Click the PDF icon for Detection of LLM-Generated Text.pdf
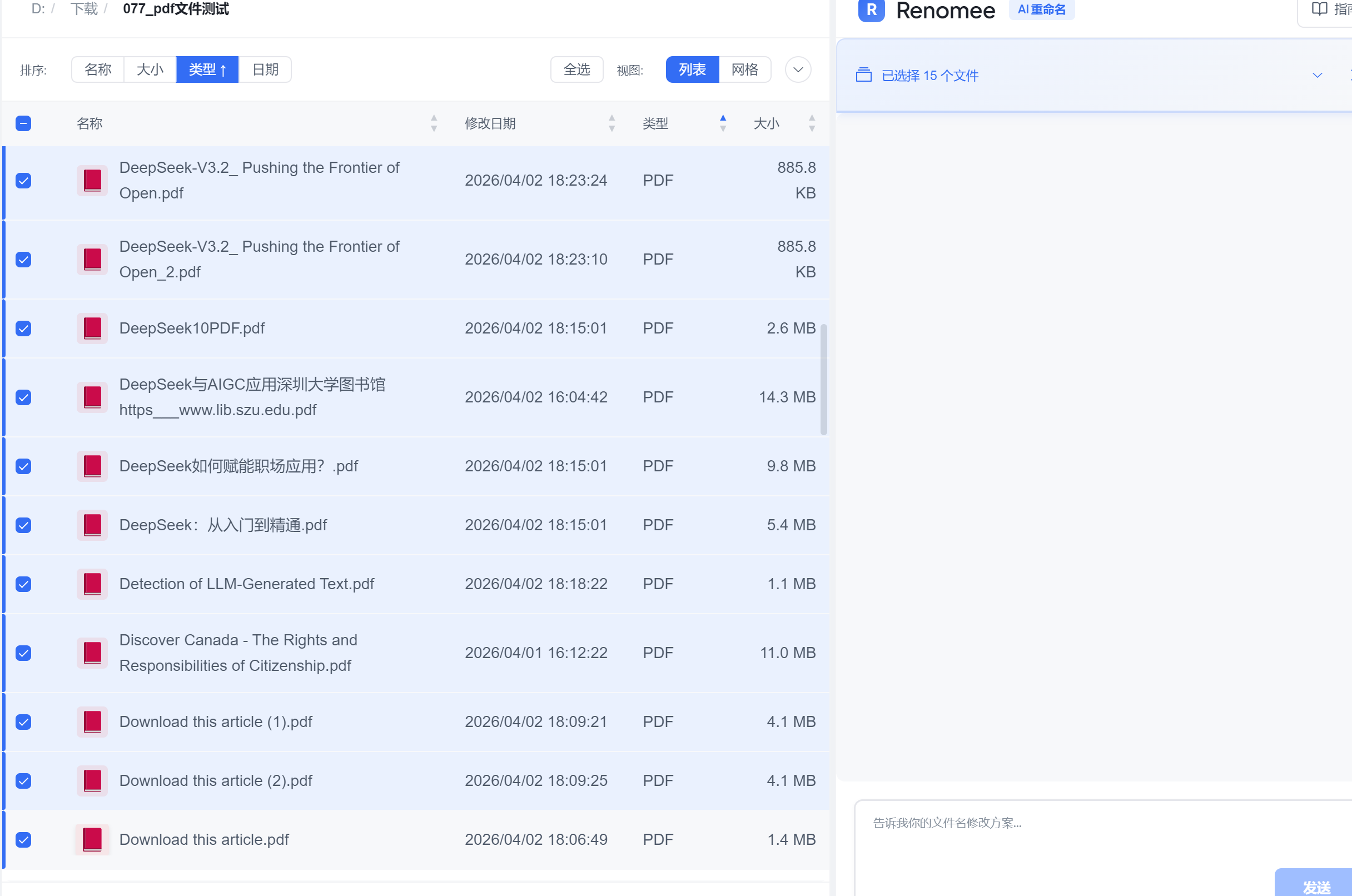 [92, 584]
